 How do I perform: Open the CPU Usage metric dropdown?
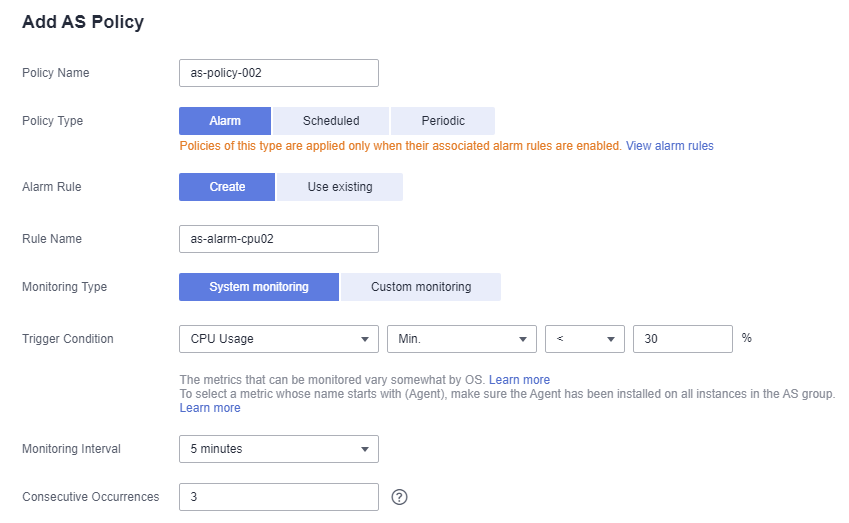(279, 339)
